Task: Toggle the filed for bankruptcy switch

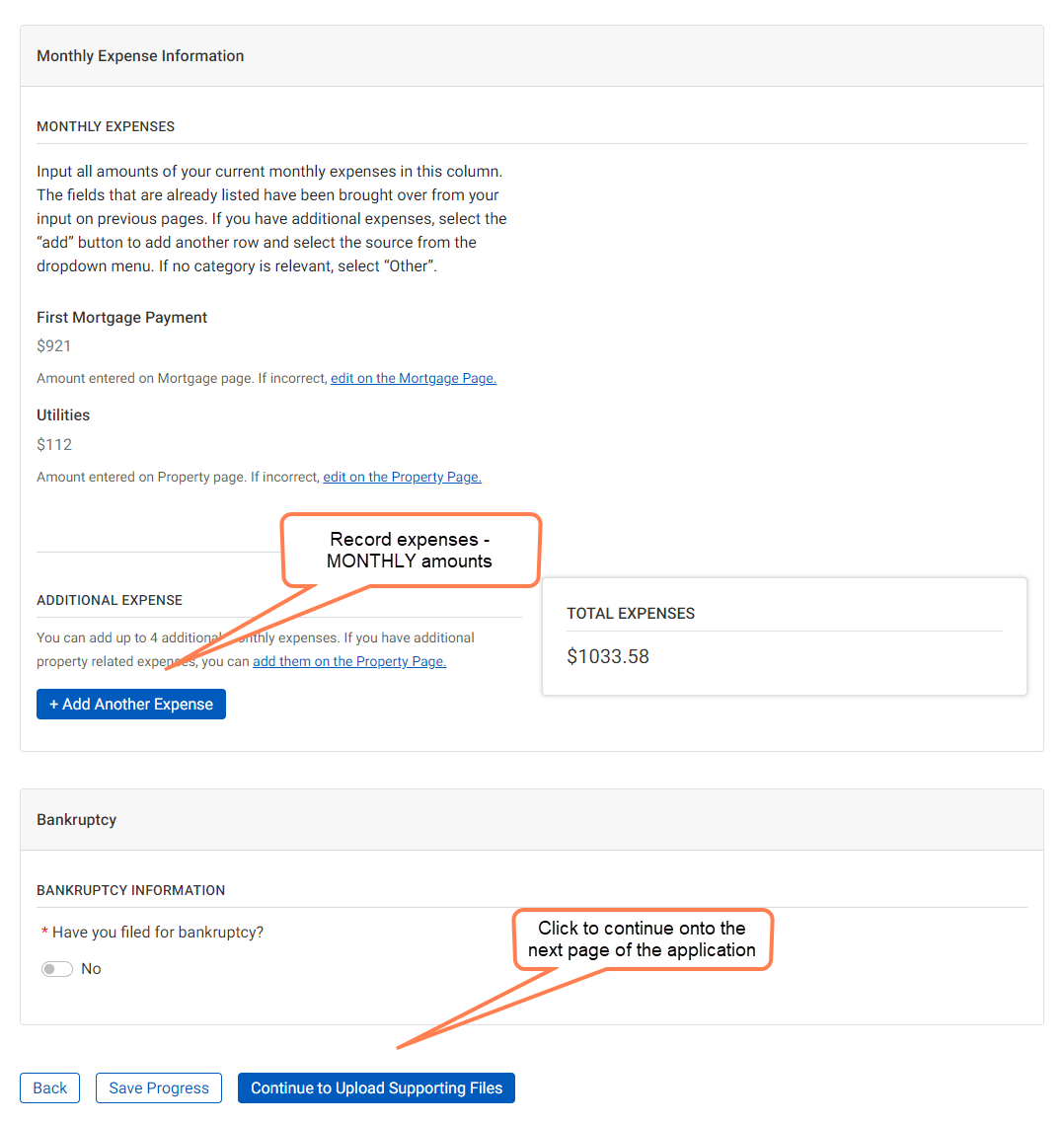Action: click(57, 969)
